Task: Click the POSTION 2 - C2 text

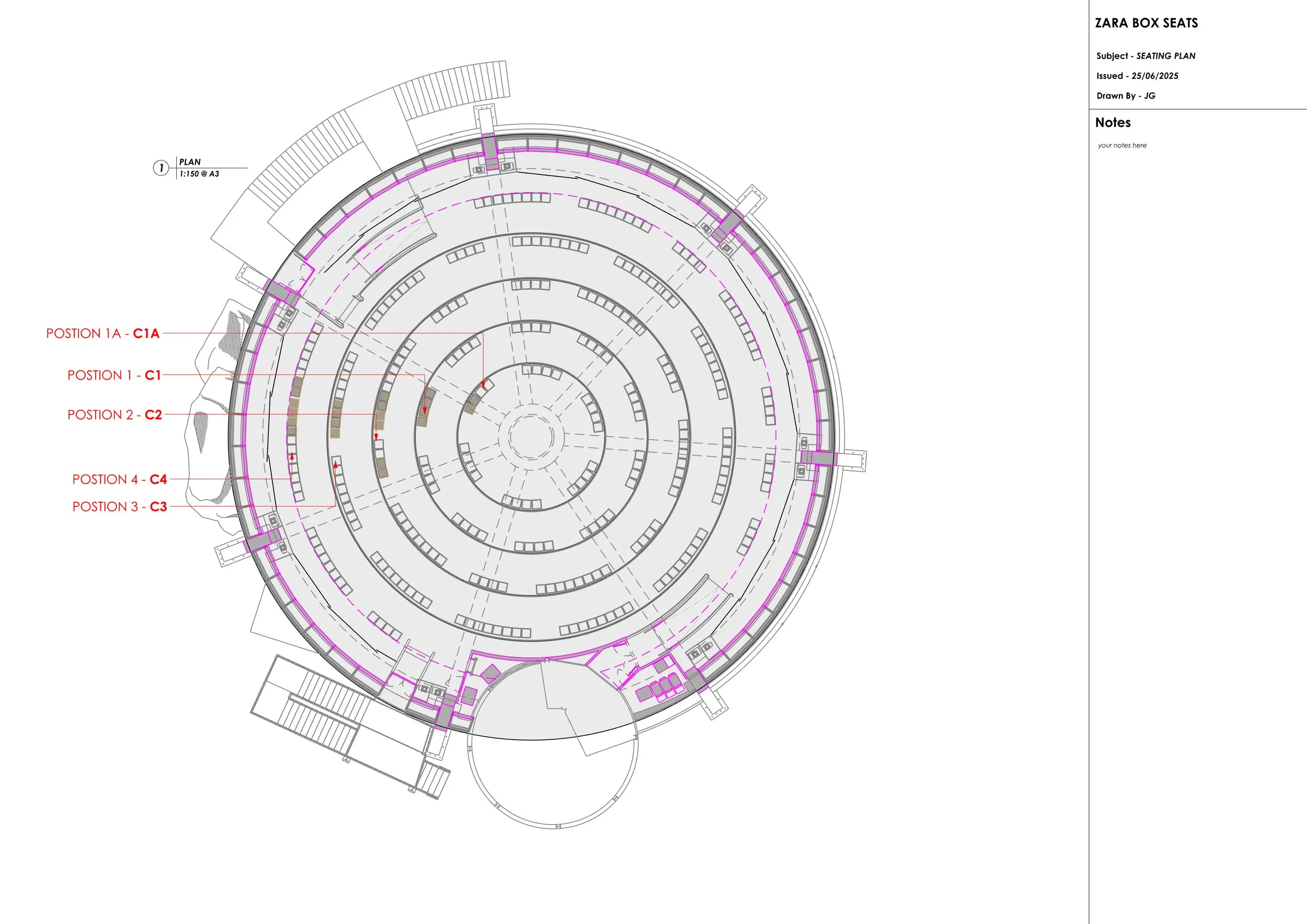Action: (x=114, y=415)
